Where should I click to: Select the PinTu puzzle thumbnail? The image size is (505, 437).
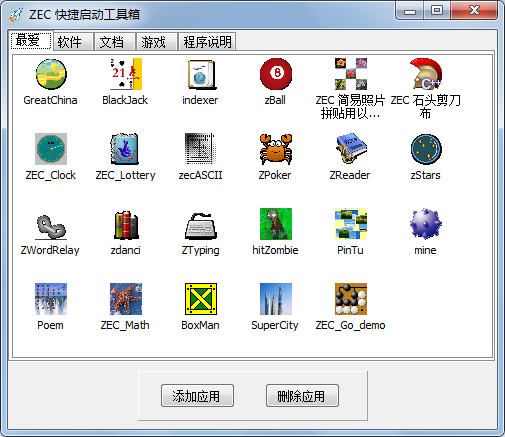[x=351, y=224]
